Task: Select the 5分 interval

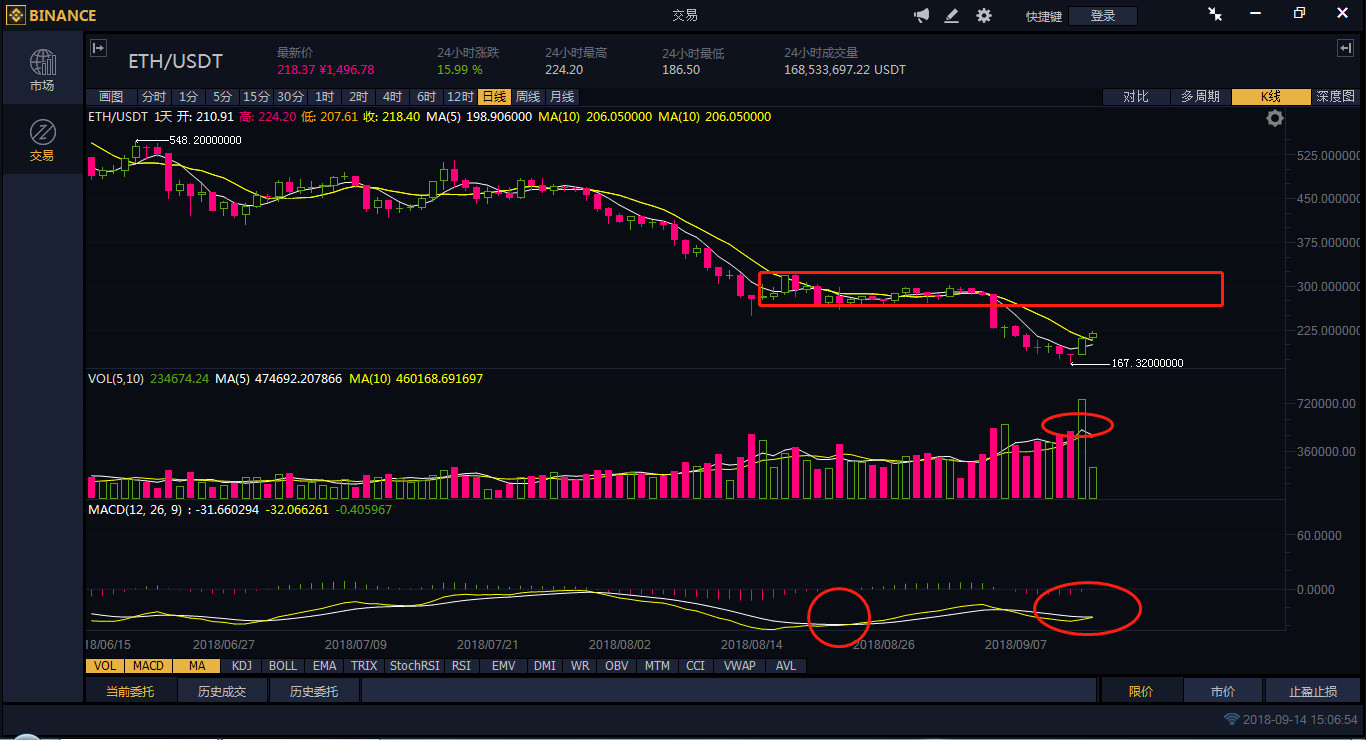Action: coord(222,97)
